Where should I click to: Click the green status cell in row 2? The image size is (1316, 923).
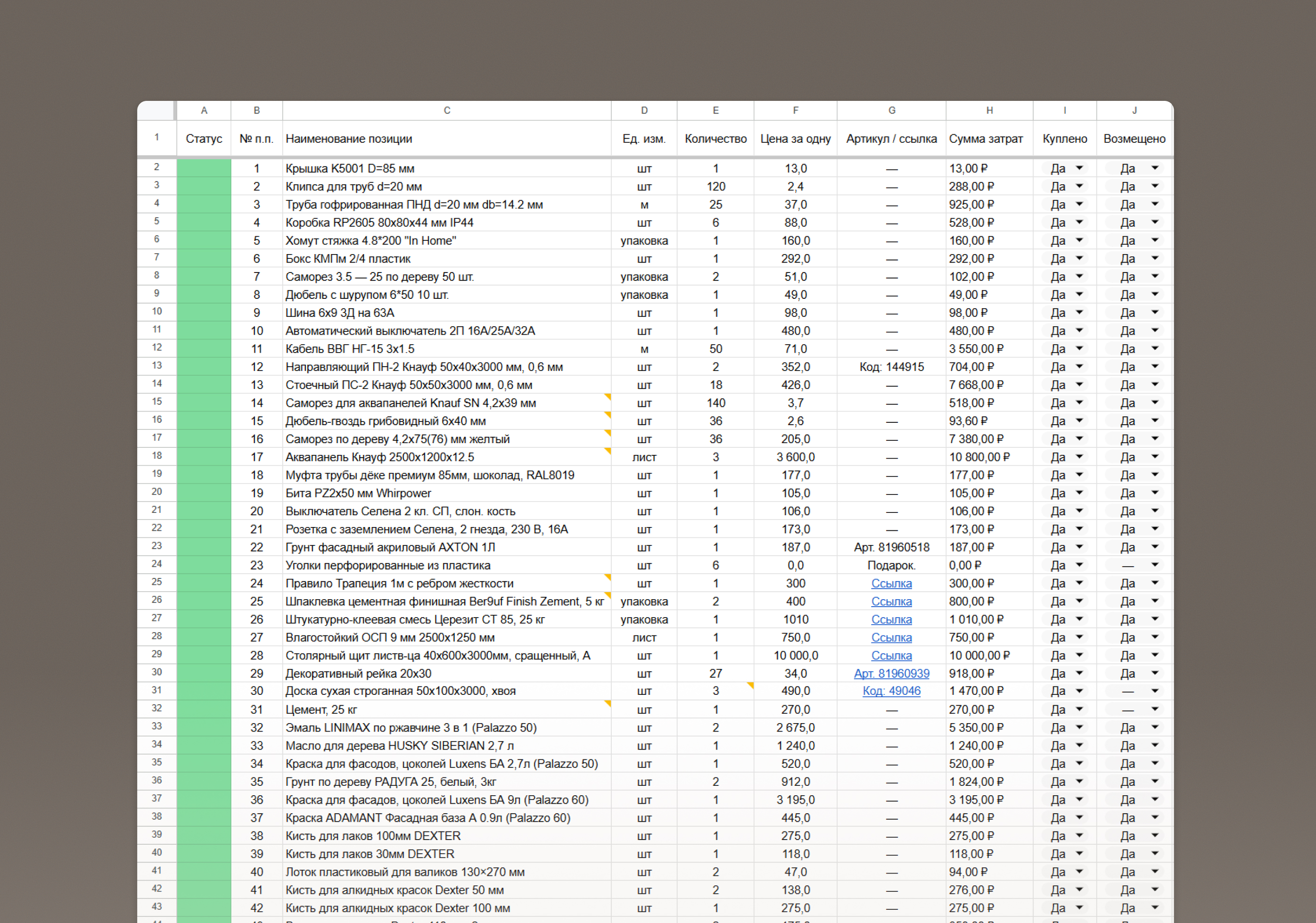pyautogui.click(x=204, y=169)
